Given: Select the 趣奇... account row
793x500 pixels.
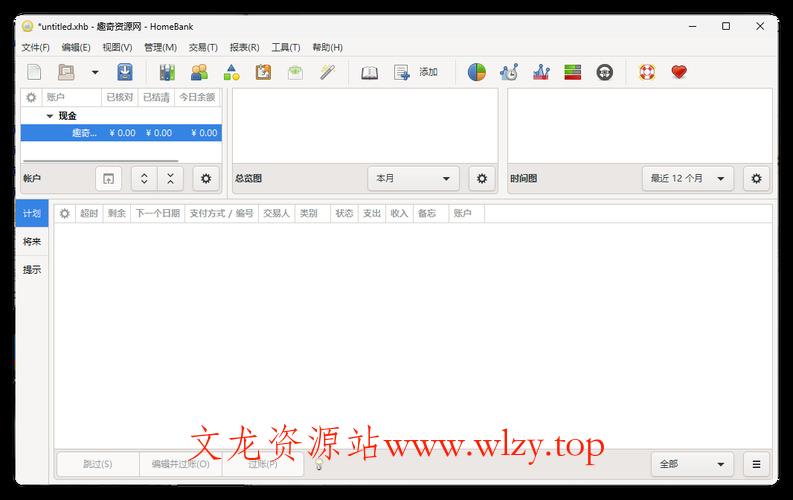Looking at the screenshot, I should [x=121, y=133].
